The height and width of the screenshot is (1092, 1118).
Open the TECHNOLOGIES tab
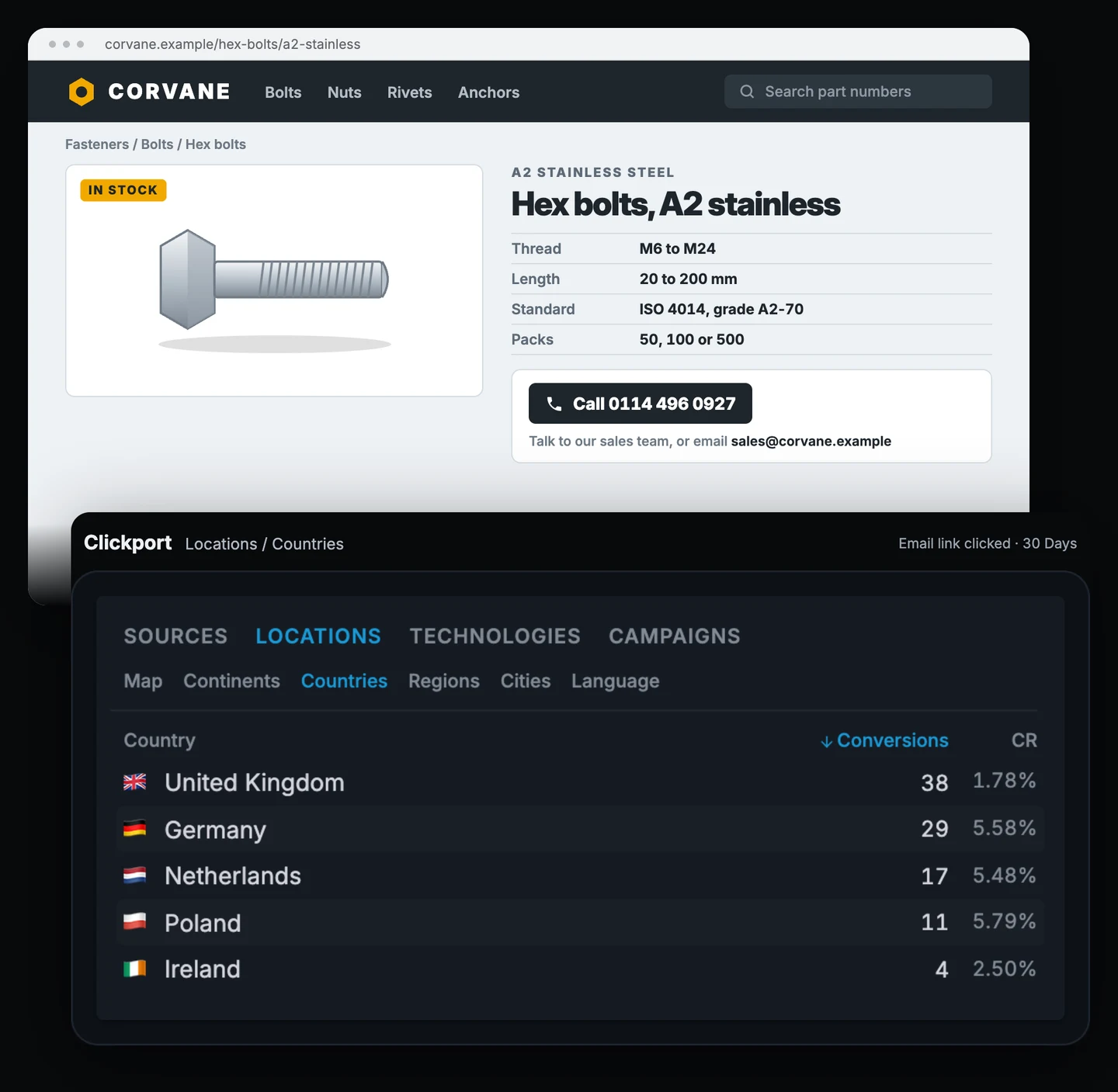click(495, 636)
